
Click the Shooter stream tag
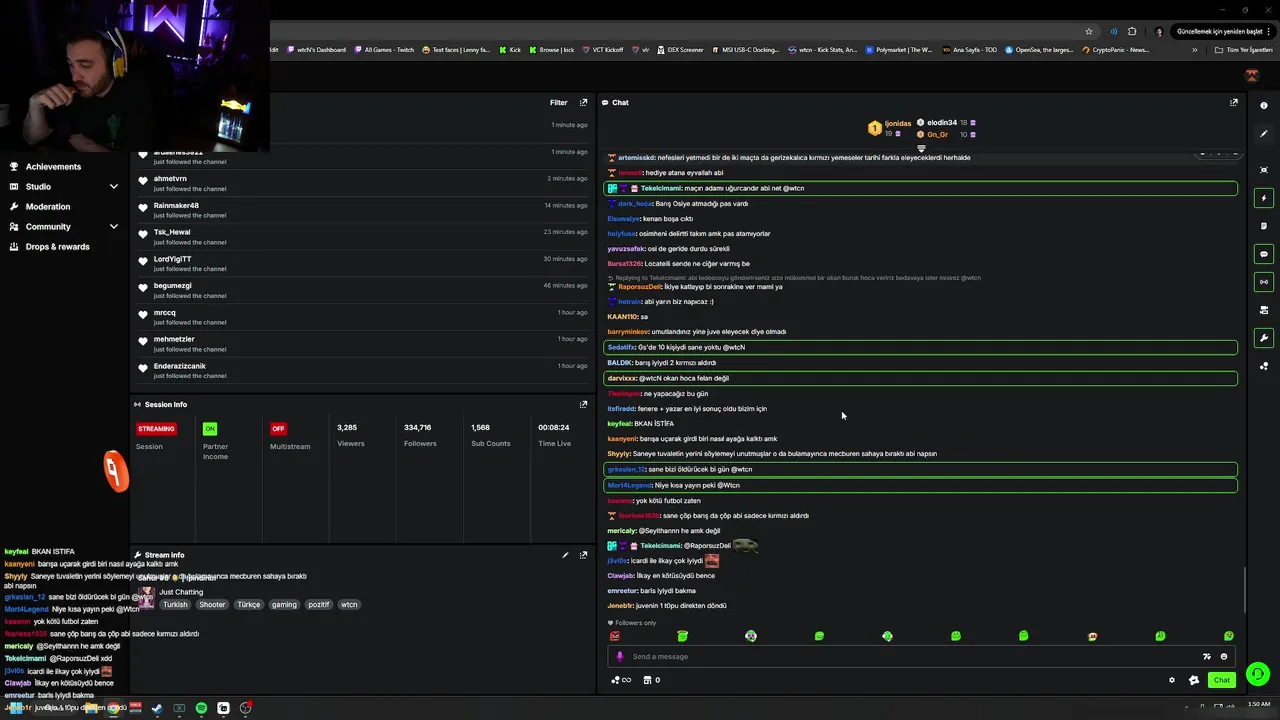click(x=212, y=605)
